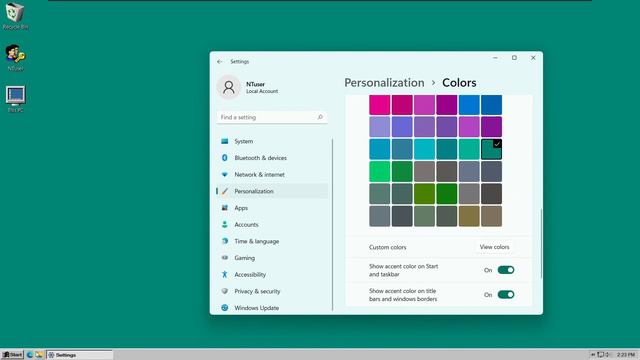Click the View colors button
Viewport: 640px width, 360px height.
(494, 247)
